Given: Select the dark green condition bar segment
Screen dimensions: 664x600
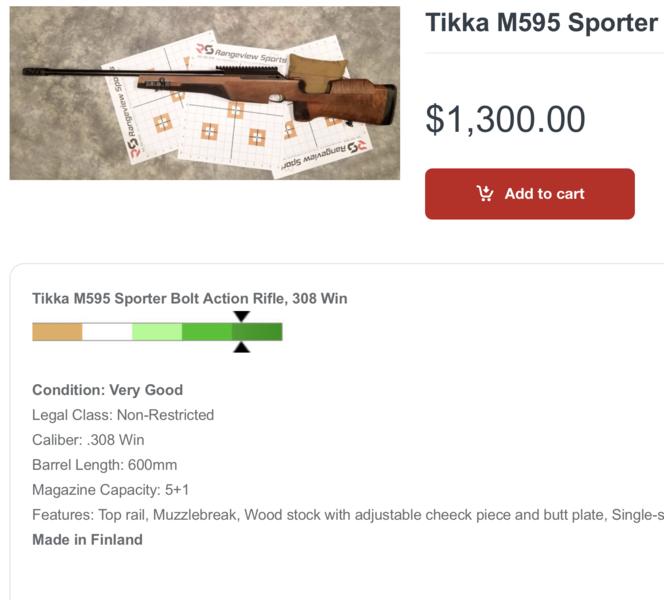Looking at the screenshot, I should click(x=257, y=332).
